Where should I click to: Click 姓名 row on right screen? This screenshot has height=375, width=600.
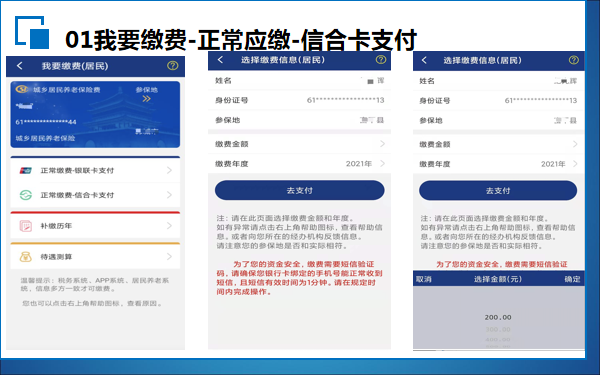pos(499,81)
